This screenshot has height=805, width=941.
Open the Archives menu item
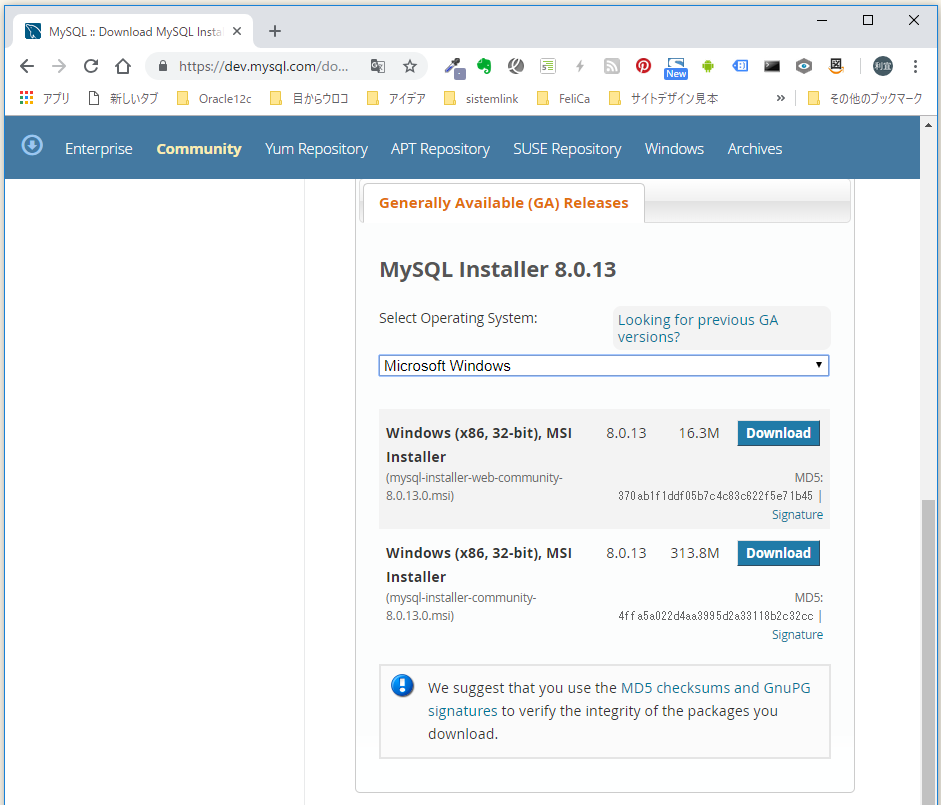click(x=754, y=148)
